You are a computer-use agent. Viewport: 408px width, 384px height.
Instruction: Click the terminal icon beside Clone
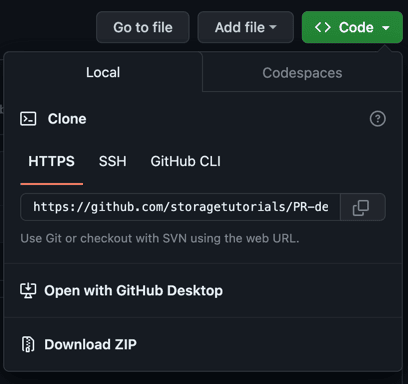[x=28, y=119]
